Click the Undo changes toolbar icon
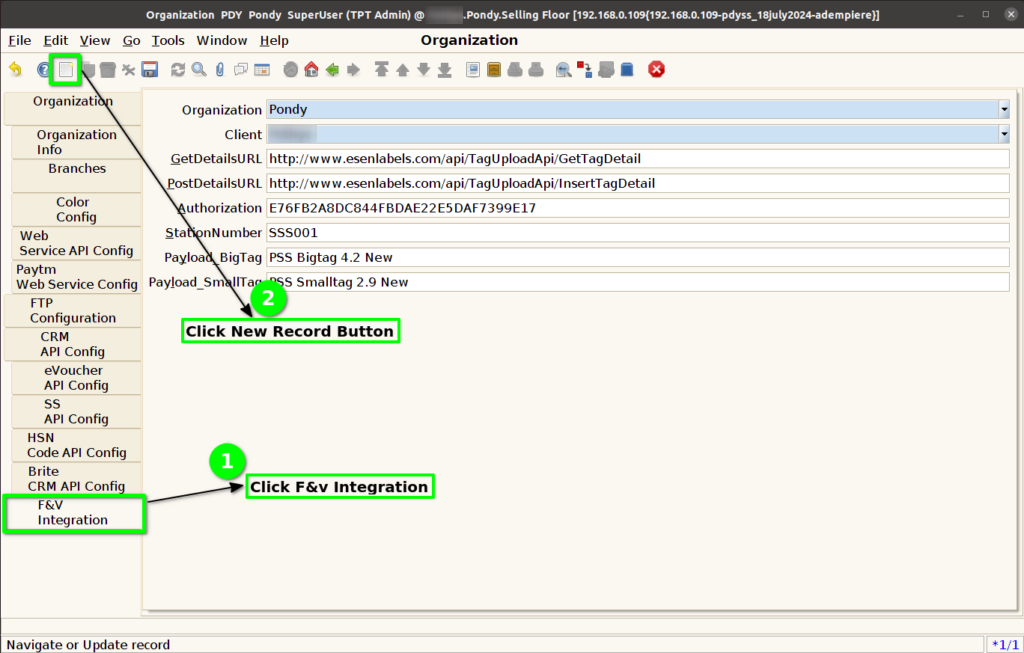This screenshot has height=653, width=1024. (x=15, y=69)
